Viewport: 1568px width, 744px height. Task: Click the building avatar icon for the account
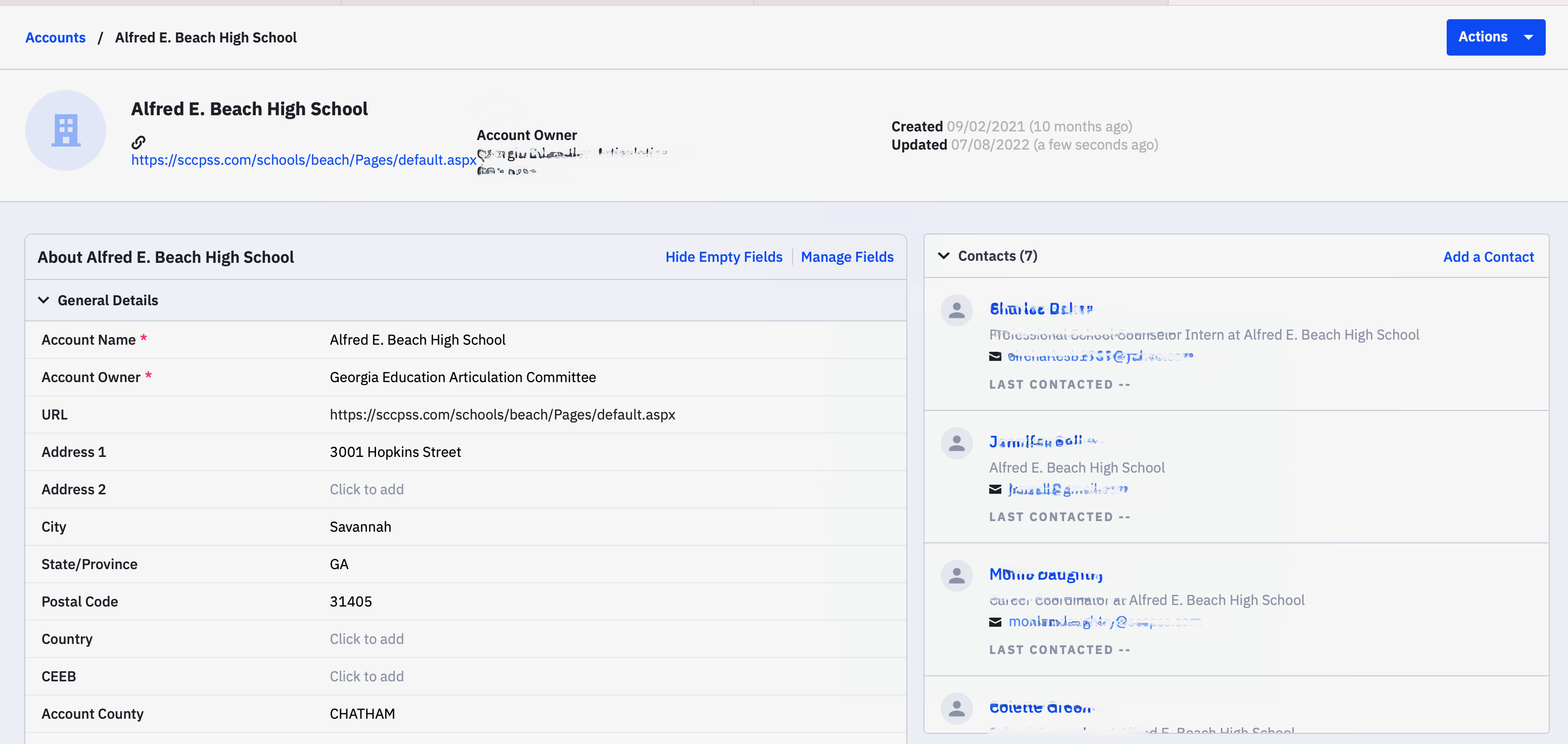(66, 130)
